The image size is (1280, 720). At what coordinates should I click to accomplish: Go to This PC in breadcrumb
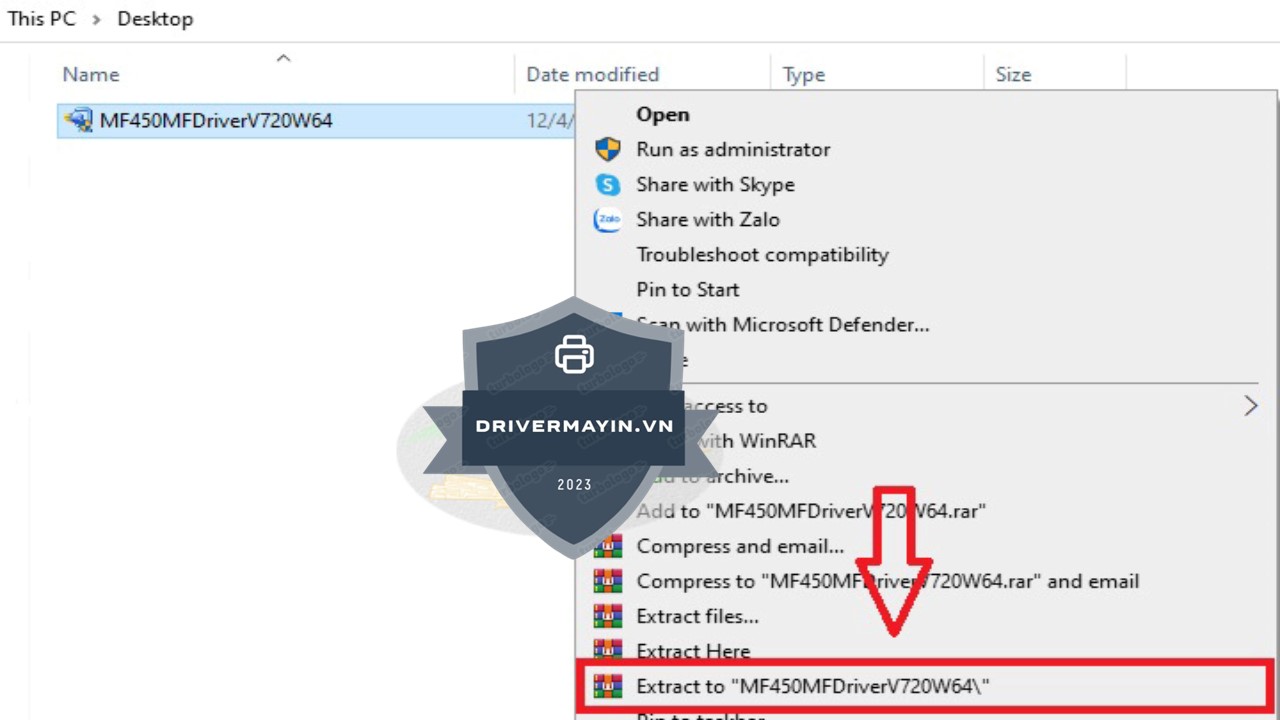(x=41, y=19)
